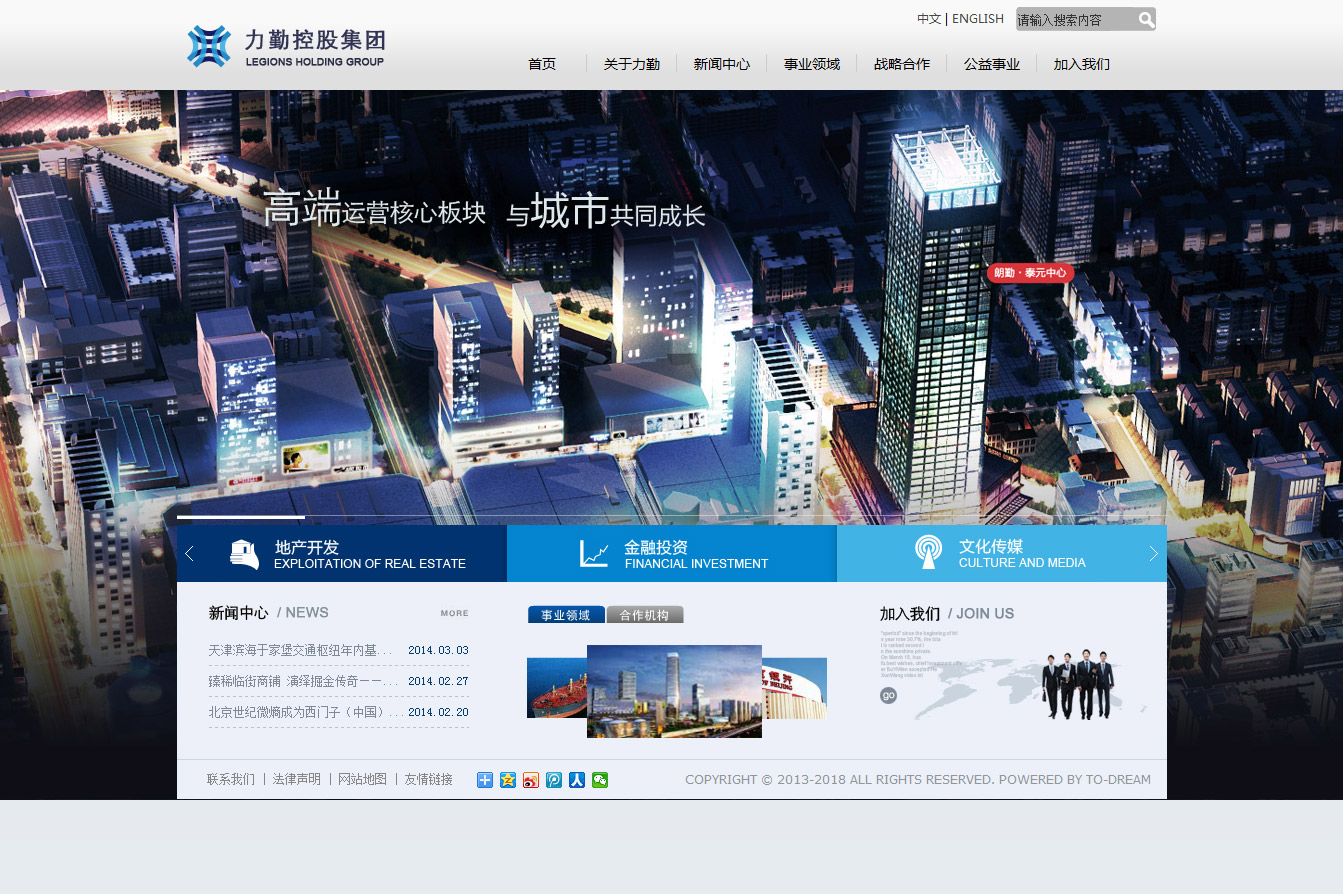This screenshot has width=1343, height=894.
Task: Switch to the 合作机构 tab
Action: (x=644, y=615)
